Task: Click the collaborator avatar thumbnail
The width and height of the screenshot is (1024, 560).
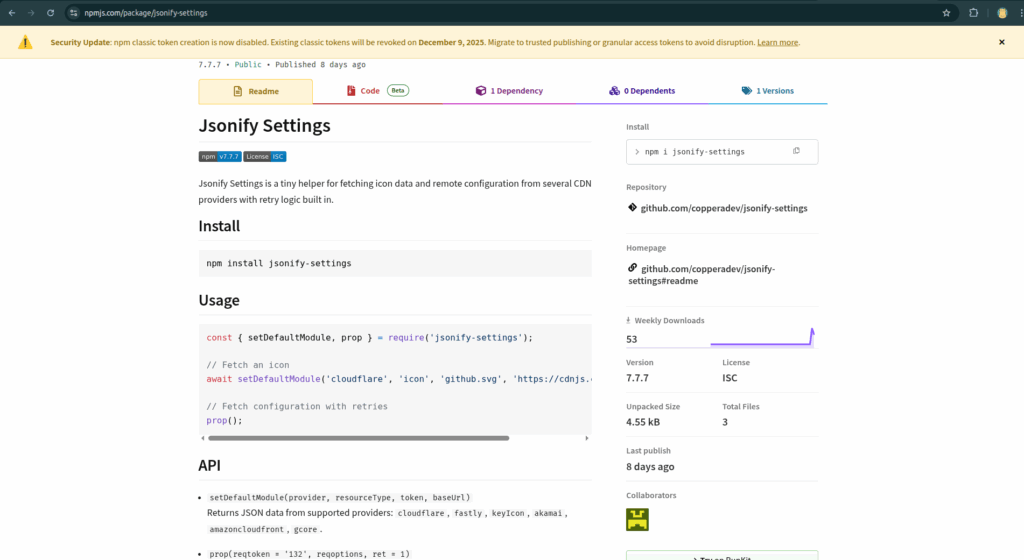Action: tap(637, 519)
